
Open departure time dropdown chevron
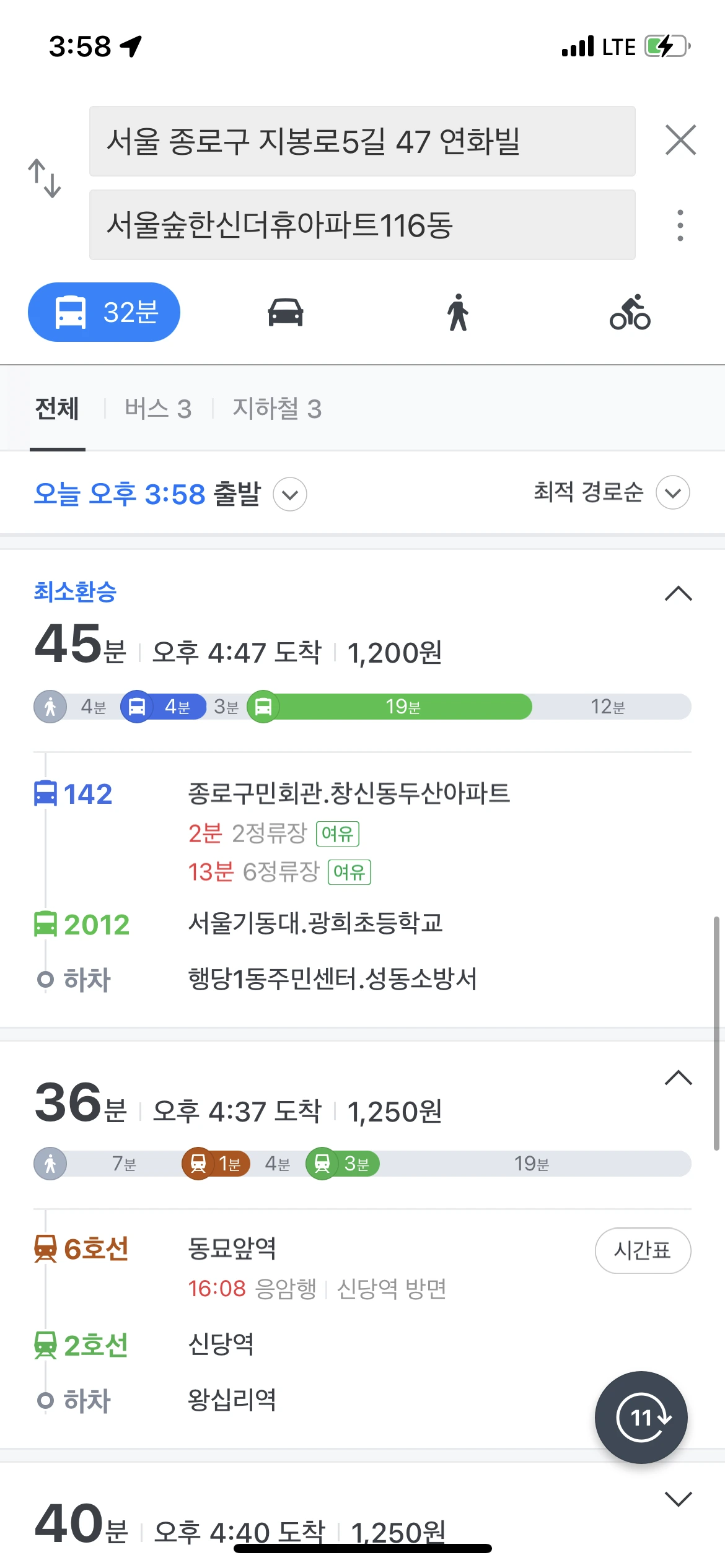click(290, 494)
